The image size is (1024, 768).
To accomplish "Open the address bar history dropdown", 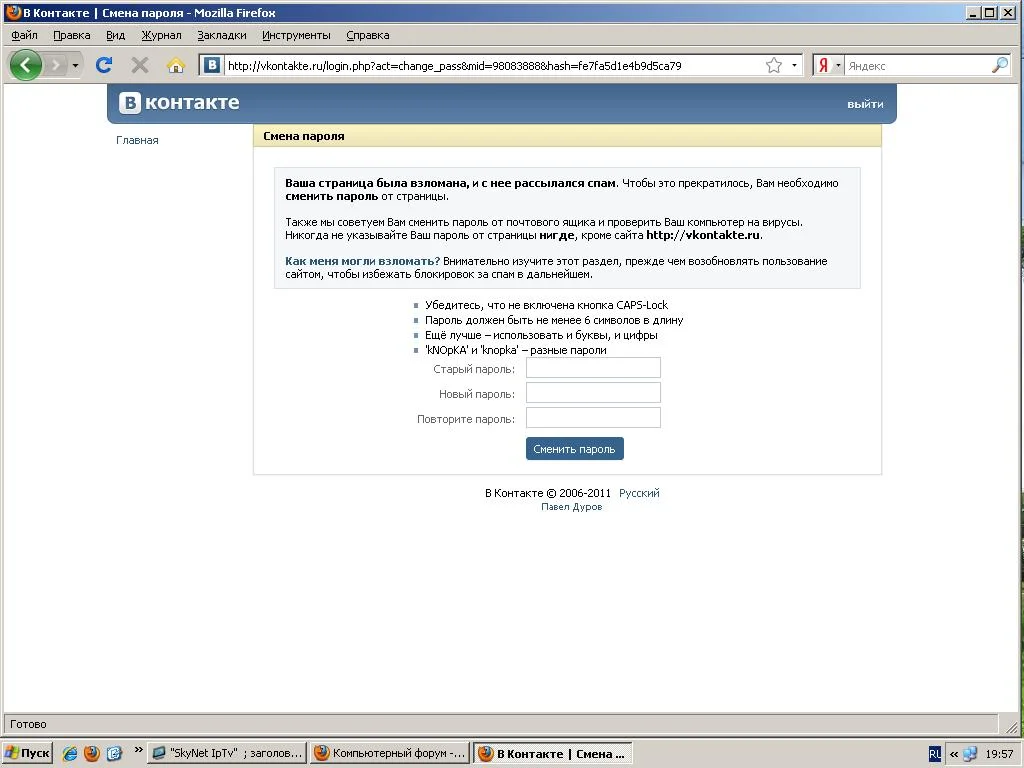I will point(794,65).
